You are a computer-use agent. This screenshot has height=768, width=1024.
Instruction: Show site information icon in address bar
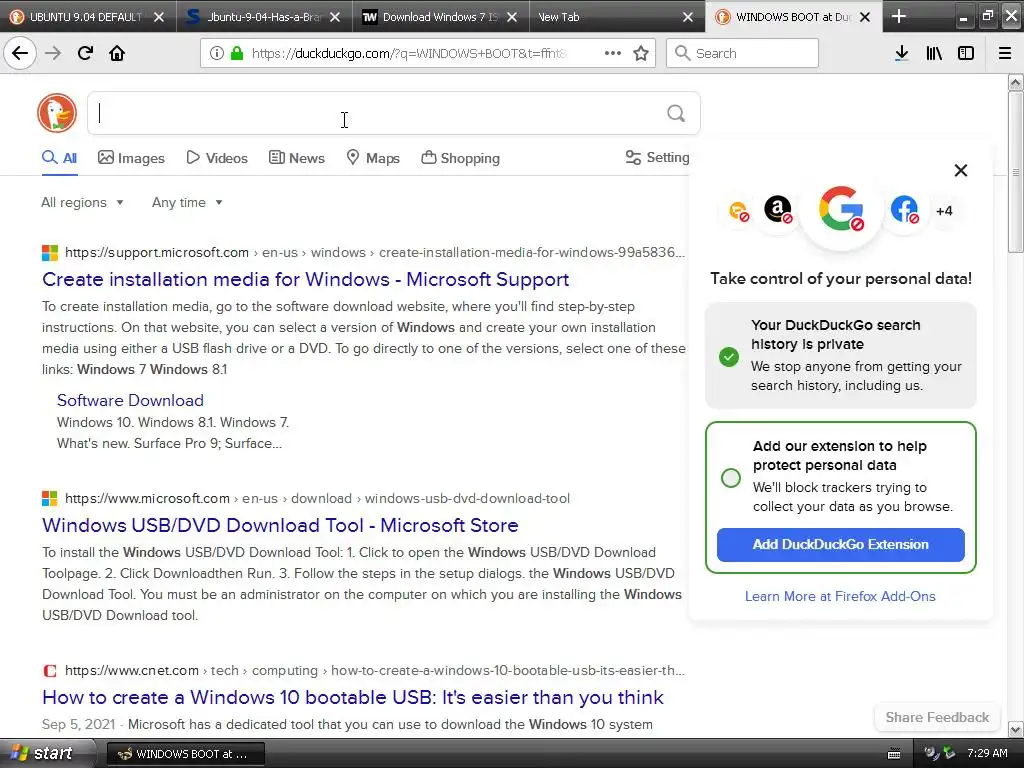tap(217, 53)
